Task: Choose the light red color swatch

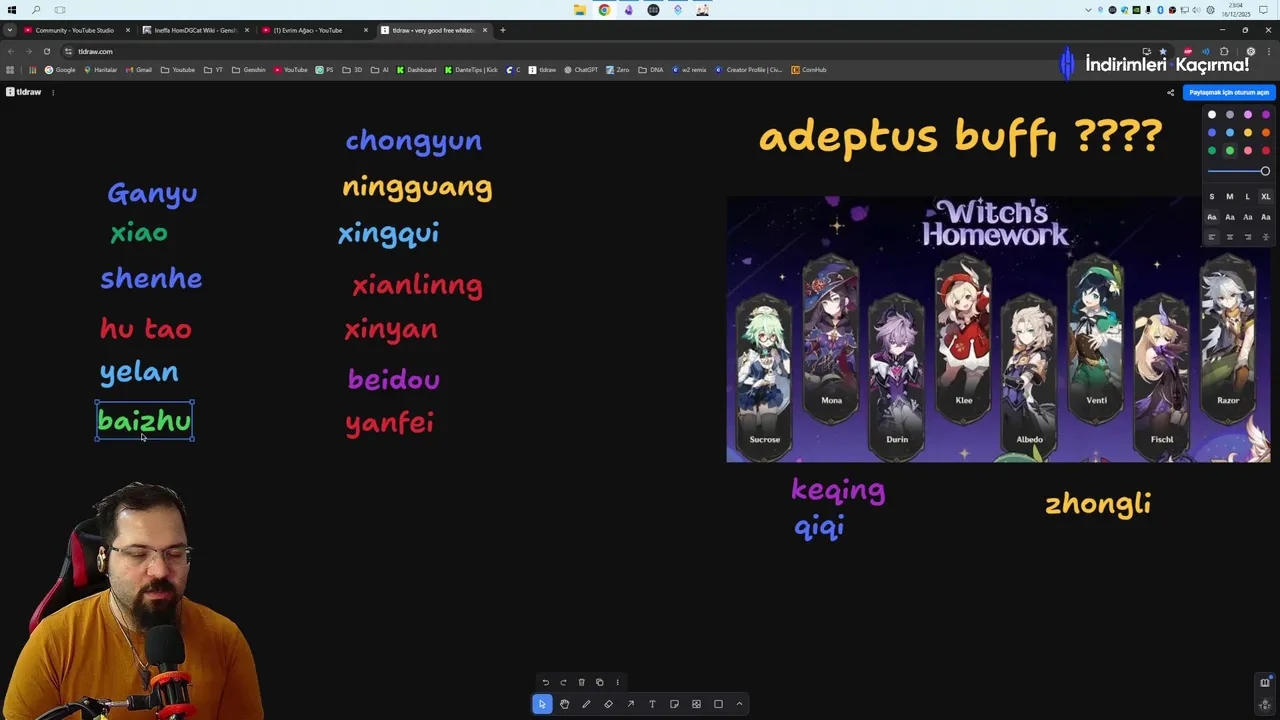Action: 1248,151
